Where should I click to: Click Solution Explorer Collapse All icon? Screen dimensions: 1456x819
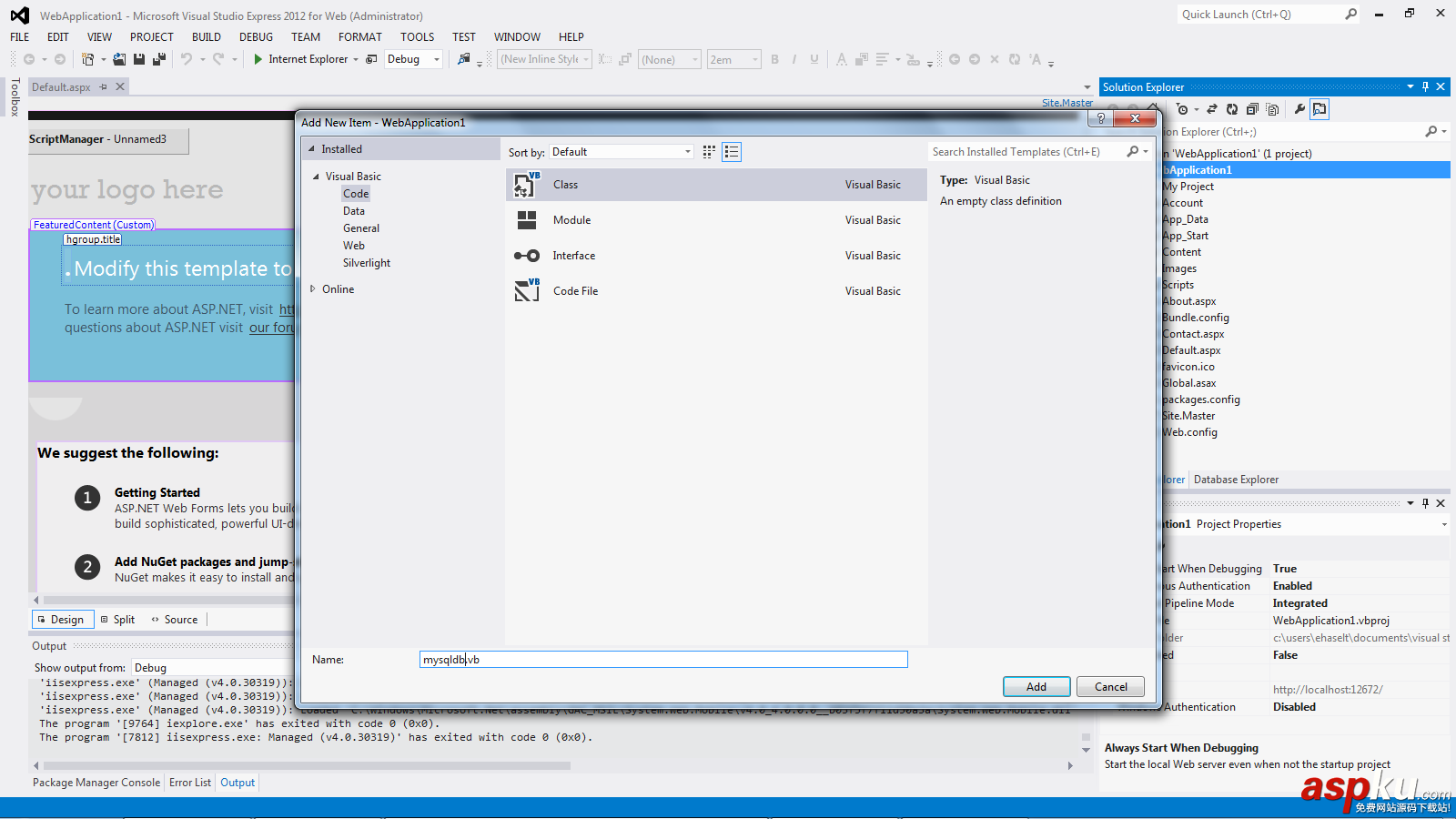(1252, 109)
